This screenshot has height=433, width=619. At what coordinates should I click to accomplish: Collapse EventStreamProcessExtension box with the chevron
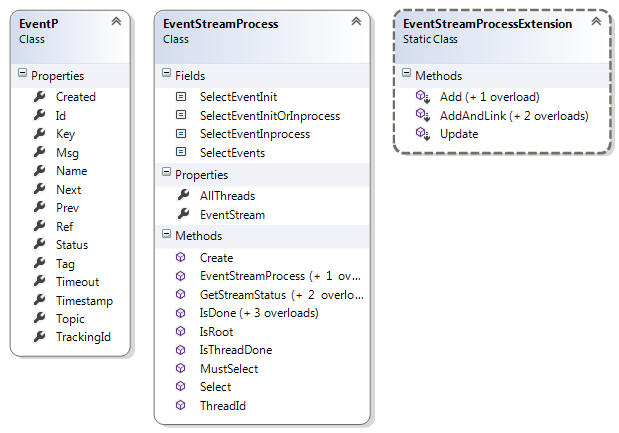coord(596,21)
